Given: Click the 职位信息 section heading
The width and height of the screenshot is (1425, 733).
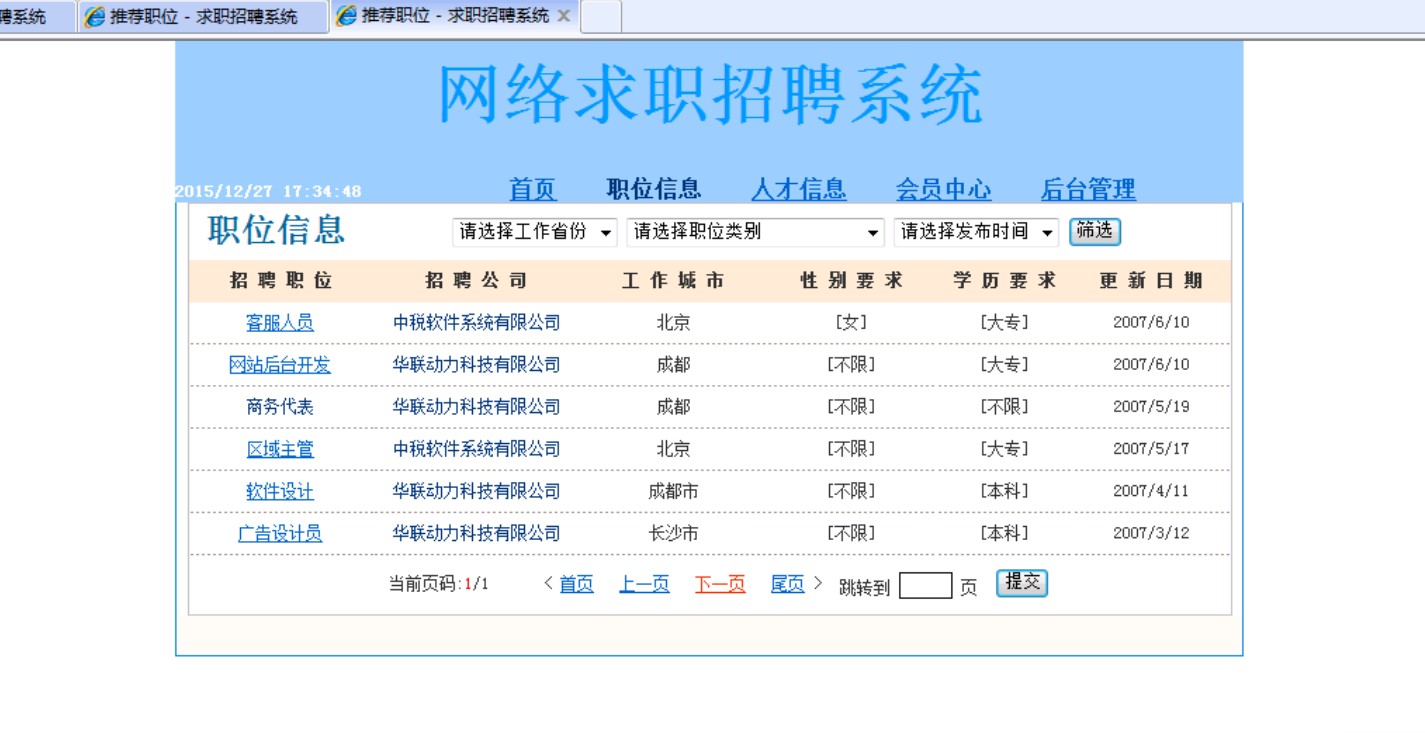Looking at the screenshot, I should click(x=276, y=230).
